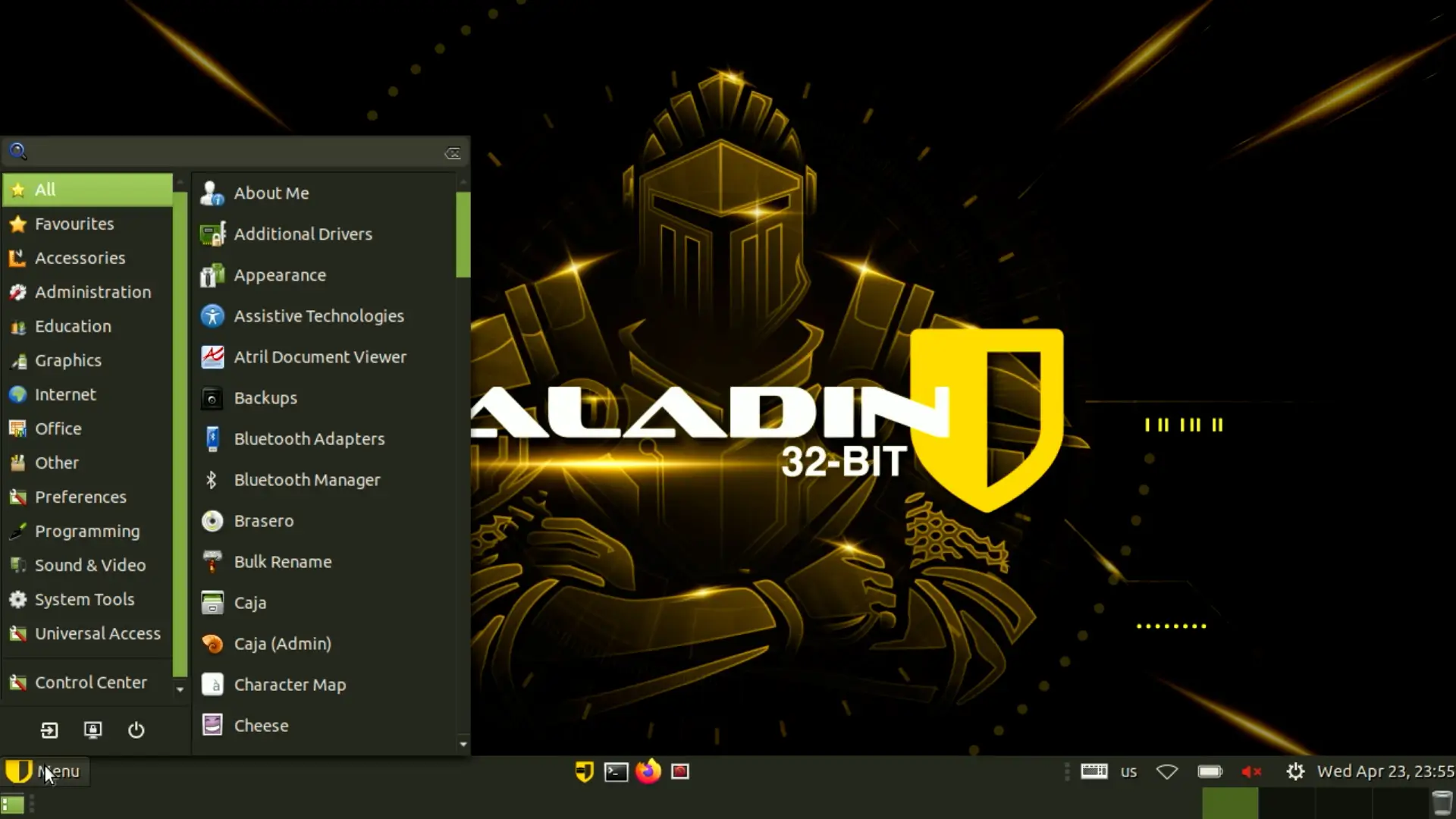Select the Administration category

(87, 292)
